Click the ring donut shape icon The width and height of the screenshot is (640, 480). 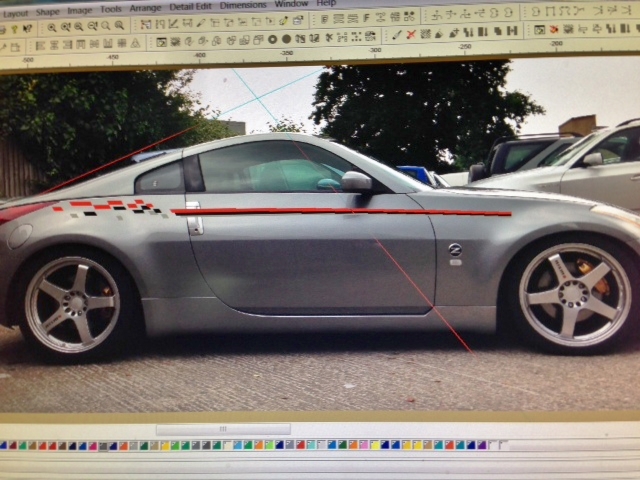[x=272, y=40]
